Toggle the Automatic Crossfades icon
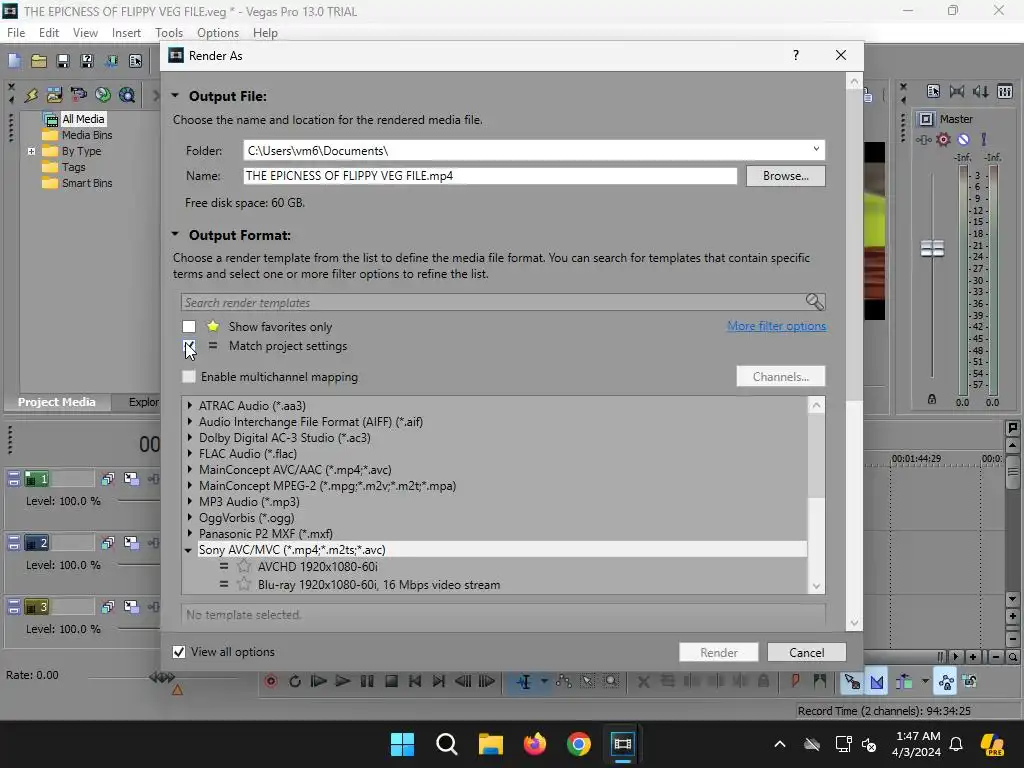Image resolution: width=1024 pixels, height=768 pixels. (877, 682)
